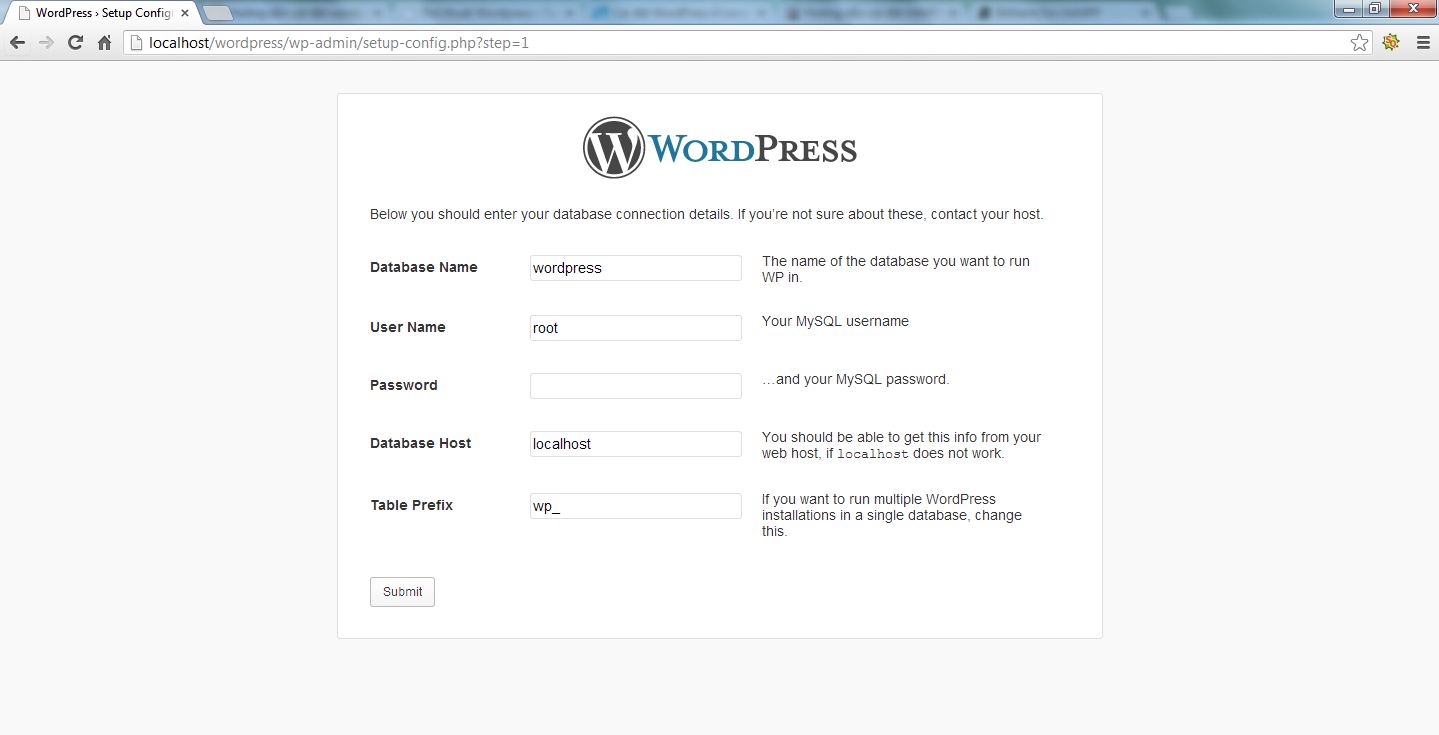
Task: Bookmark this page with the star icon
Action: 1359,43
